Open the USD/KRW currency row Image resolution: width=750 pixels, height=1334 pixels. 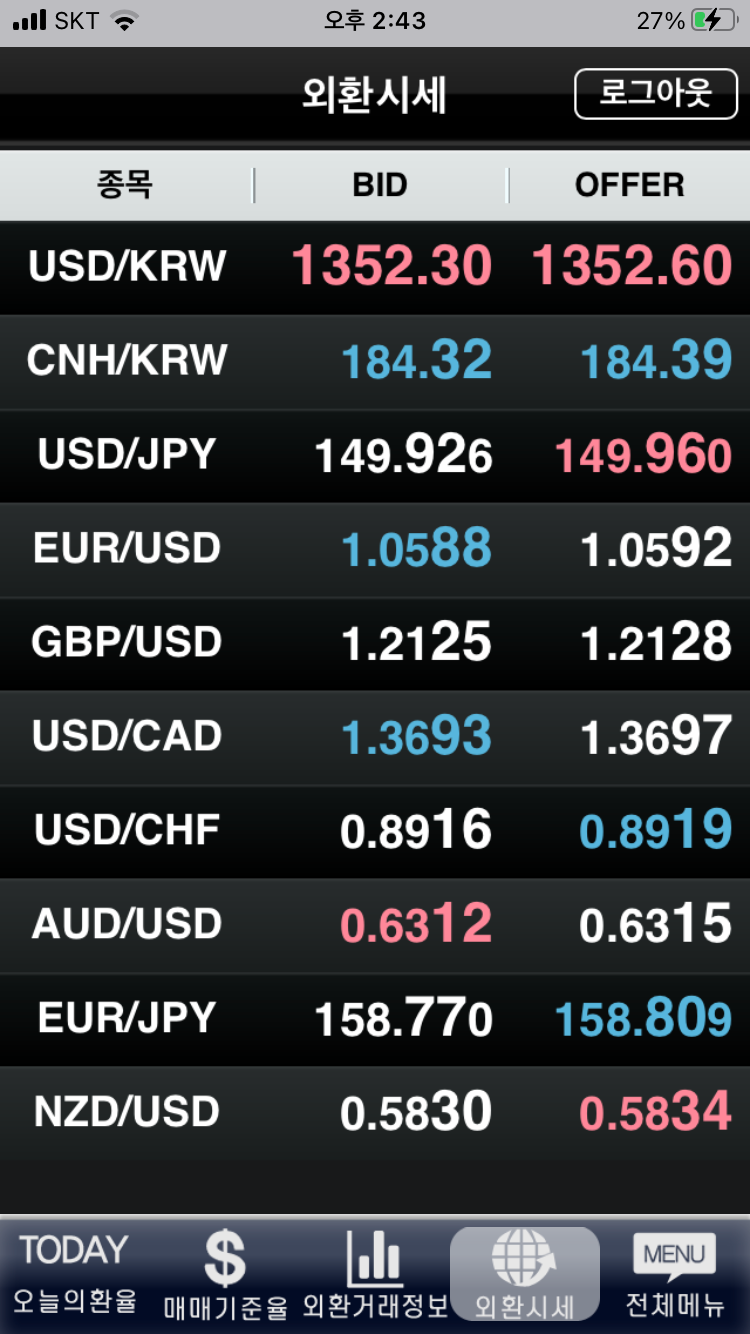tap(375, 267)
